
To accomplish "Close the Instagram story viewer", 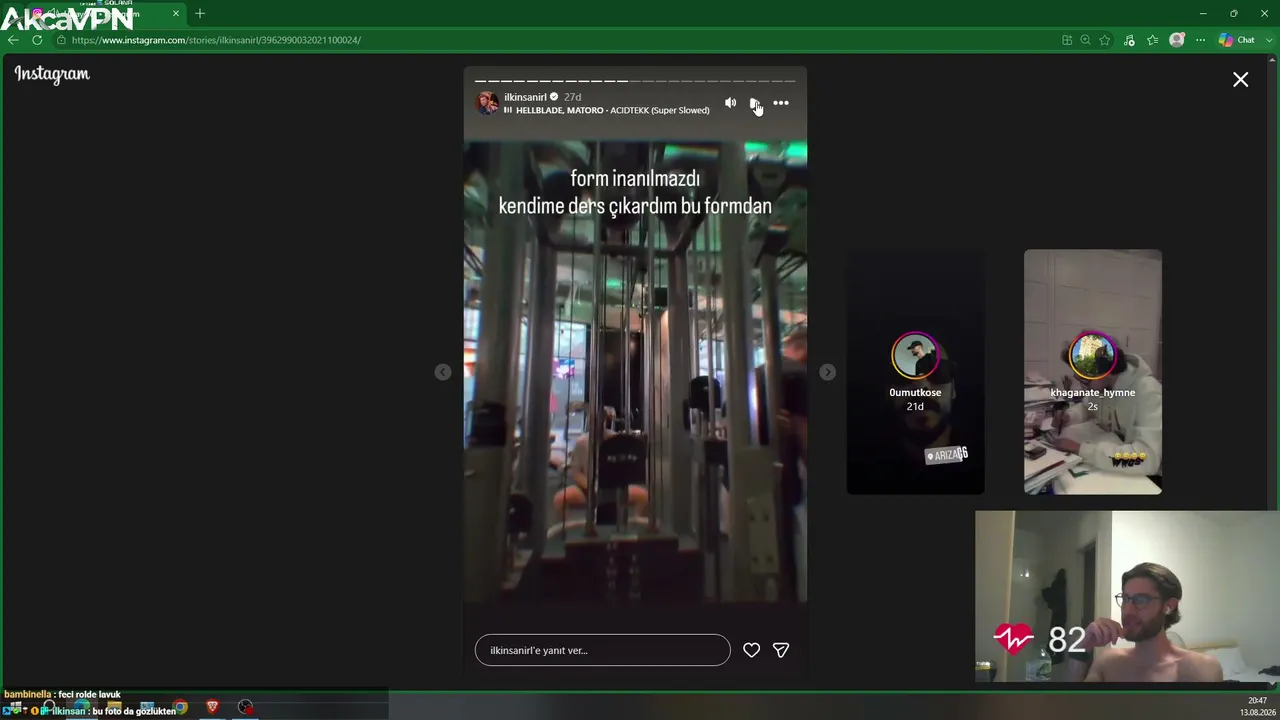I will pos(1240,80).
